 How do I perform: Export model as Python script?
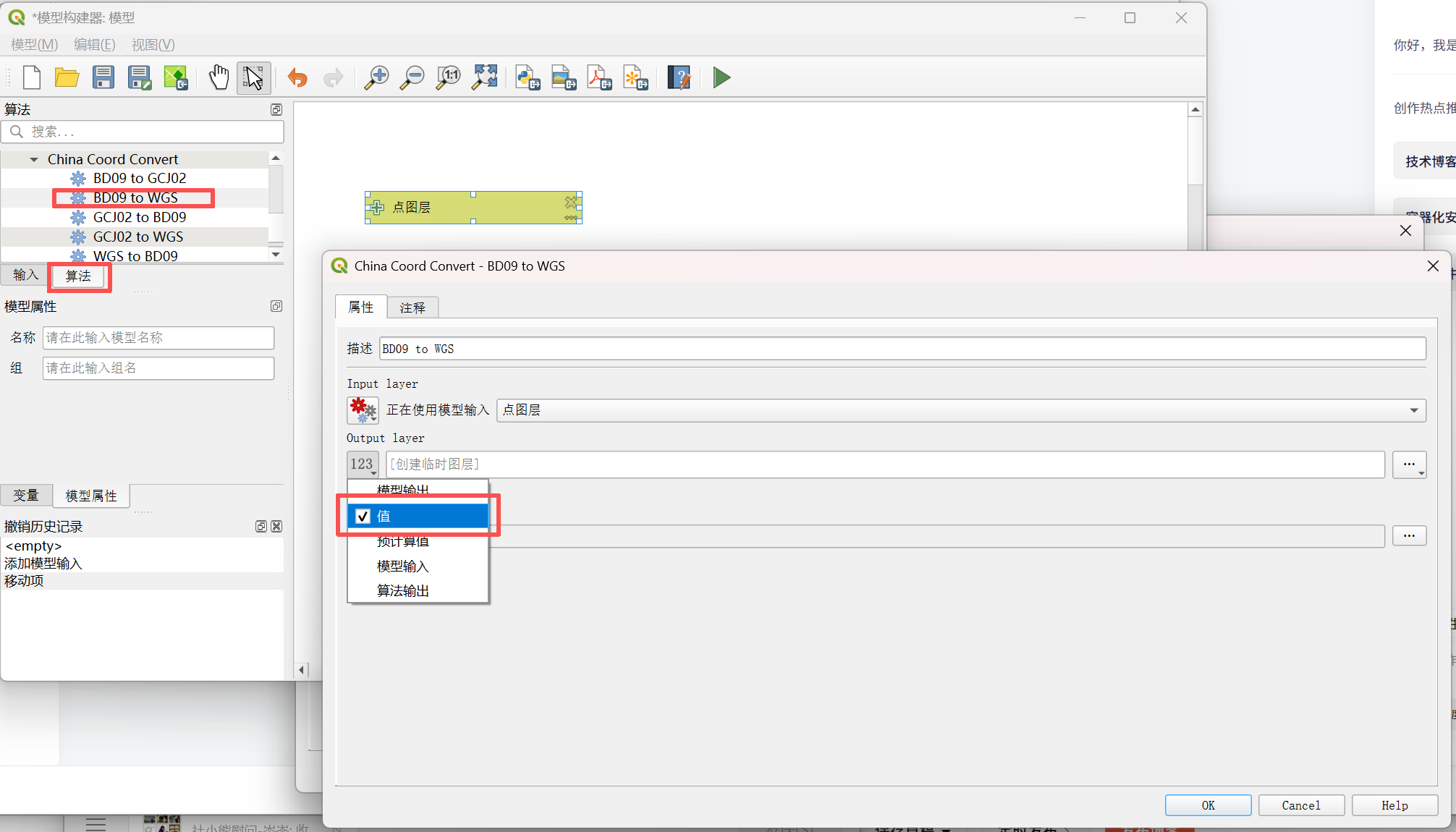pyautogui.click(x=528, y=77)
